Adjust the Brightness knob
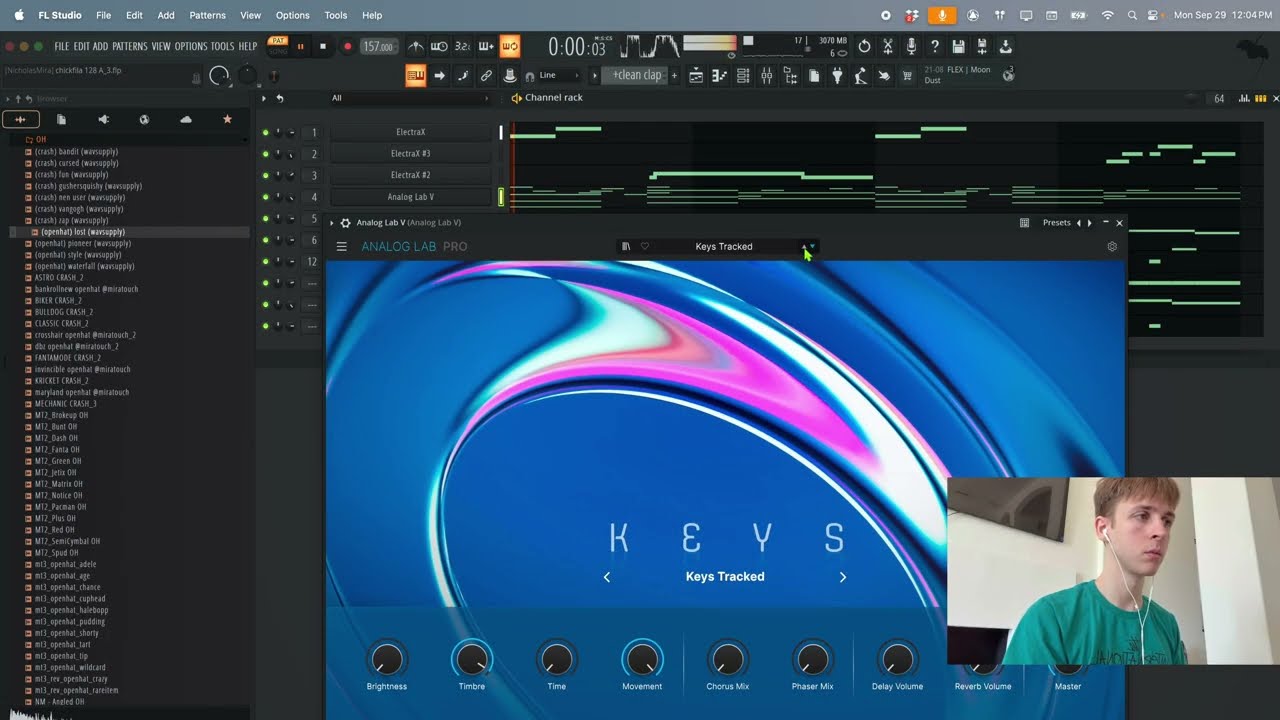Screen dimensions: 1280x720 (x=387, y=659)
